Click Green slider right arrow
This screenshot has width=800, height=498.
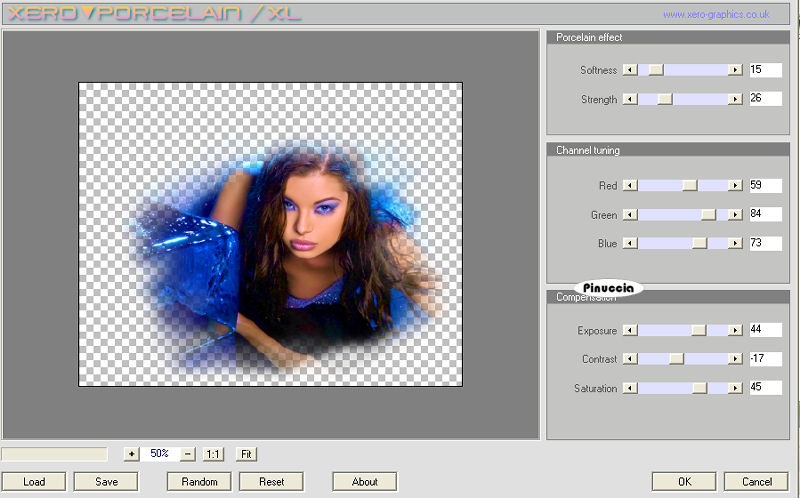pos(735,215)
